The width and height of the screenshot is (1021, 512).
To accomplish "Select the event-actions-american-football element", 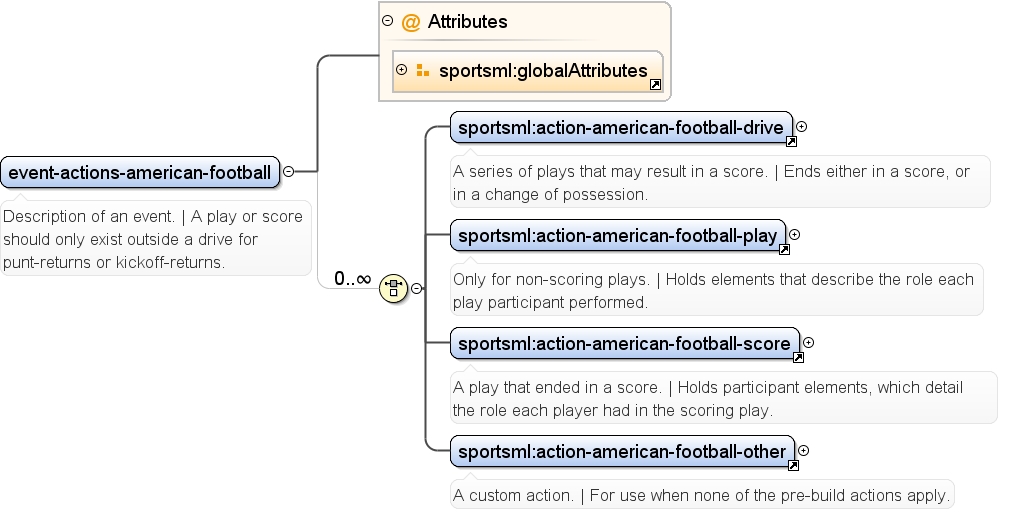I will click(140, 173).
